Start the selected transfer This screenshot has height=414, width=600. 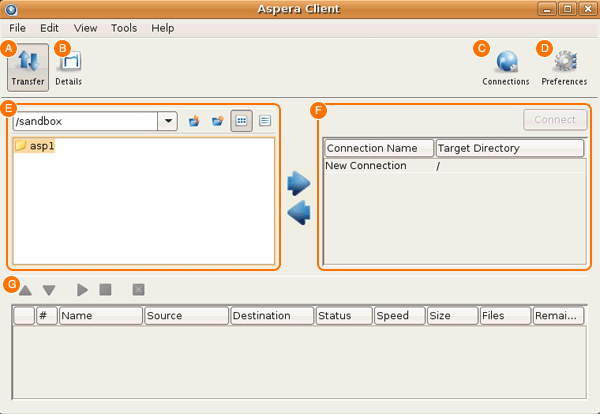pos(82,290)
